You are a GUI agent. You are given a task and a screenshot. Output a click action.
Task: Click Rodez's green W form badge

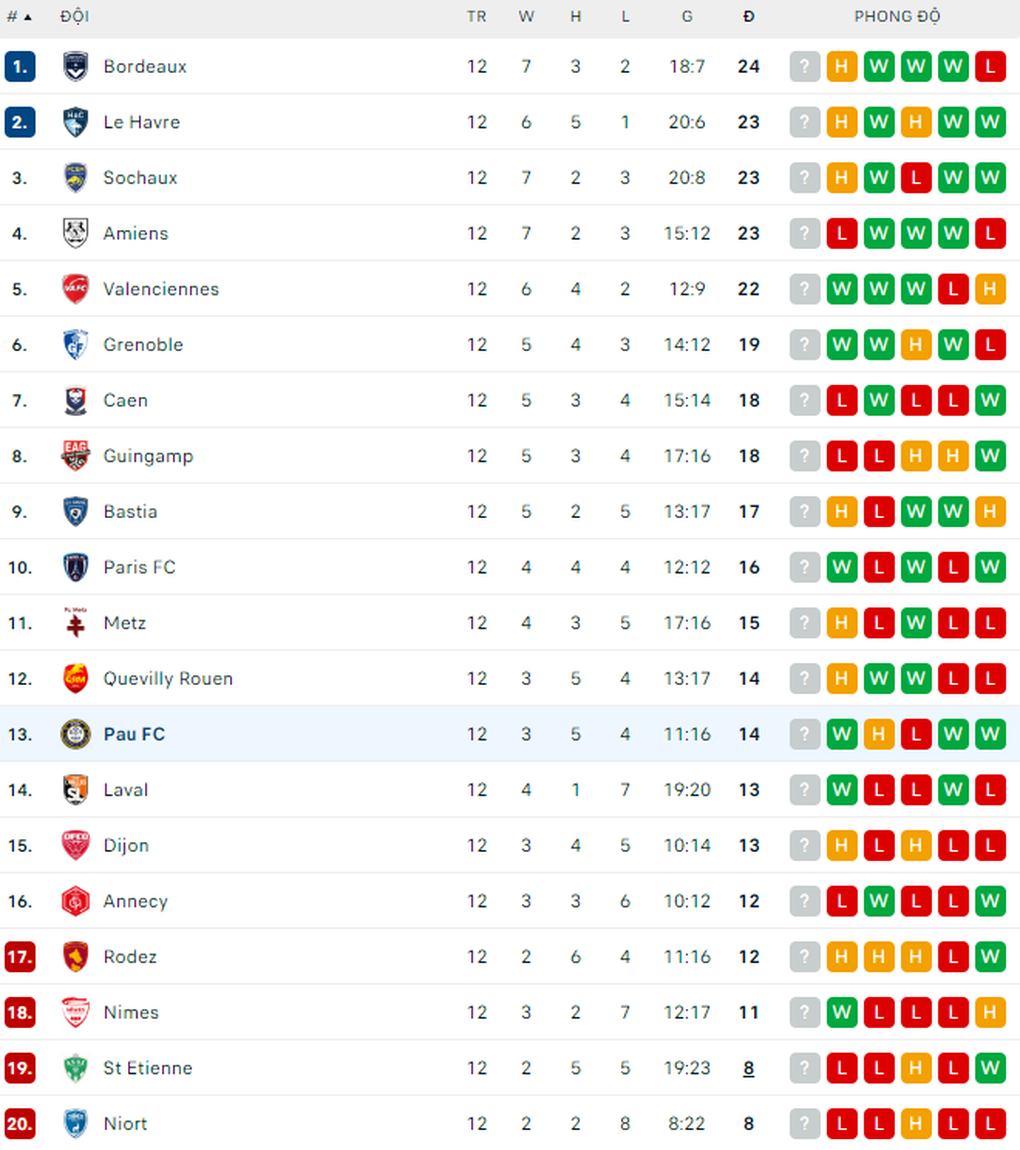(x=990, y=957)
